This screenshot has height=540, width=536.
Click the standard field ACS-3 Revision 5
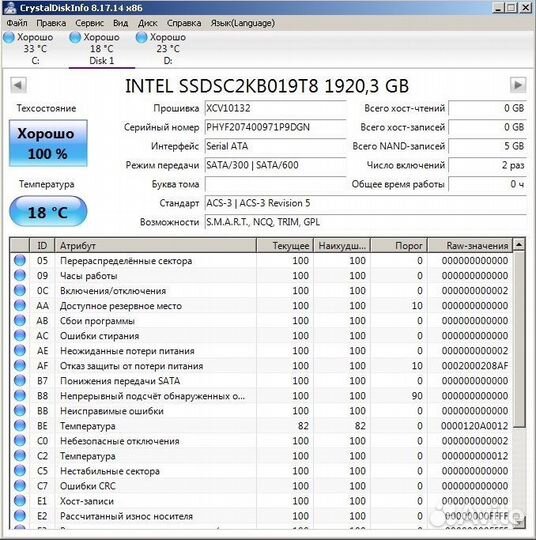coord(365,203)
